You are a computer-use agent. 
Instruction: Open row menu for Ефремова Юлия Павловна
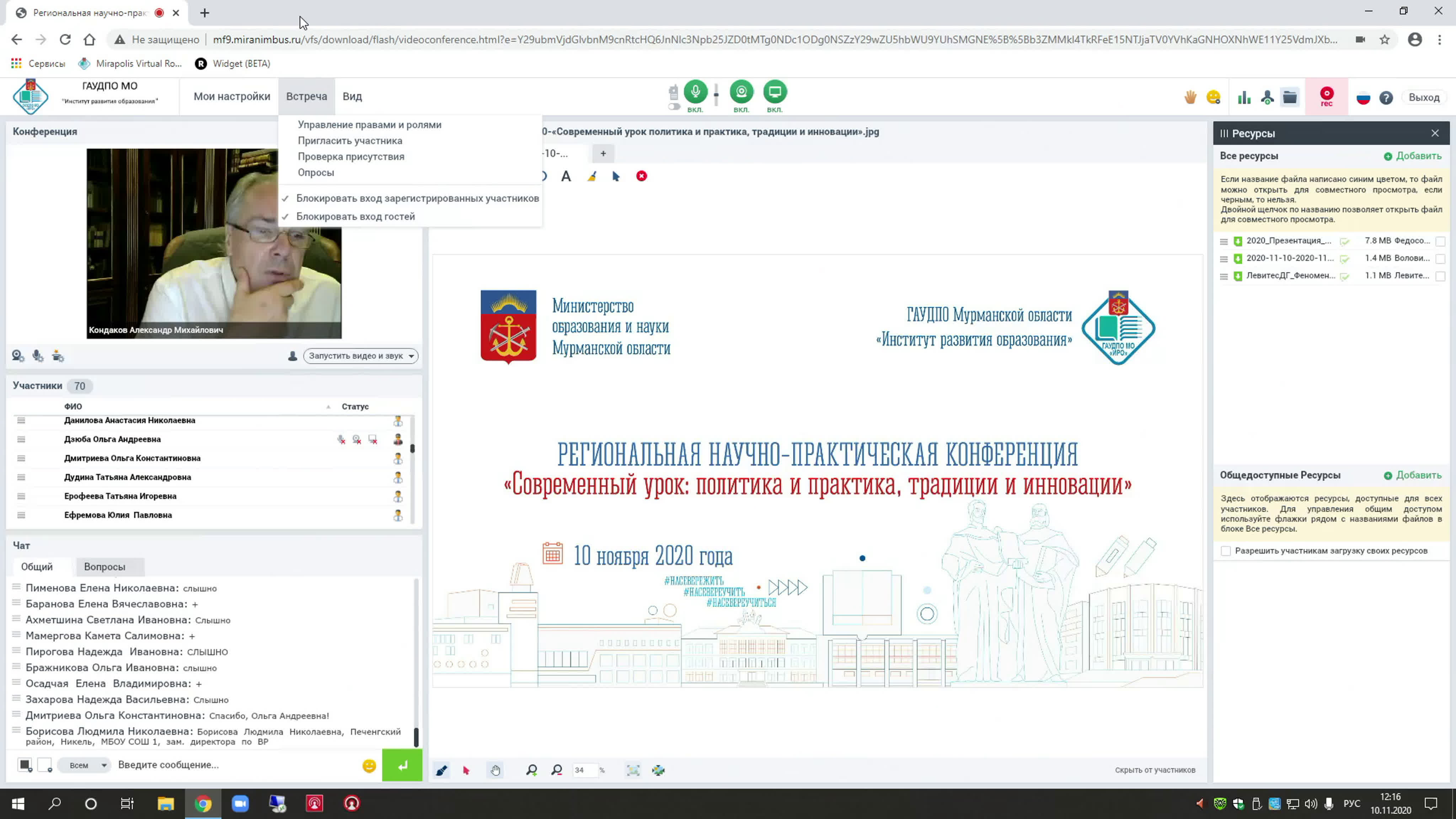coord(21,515)
